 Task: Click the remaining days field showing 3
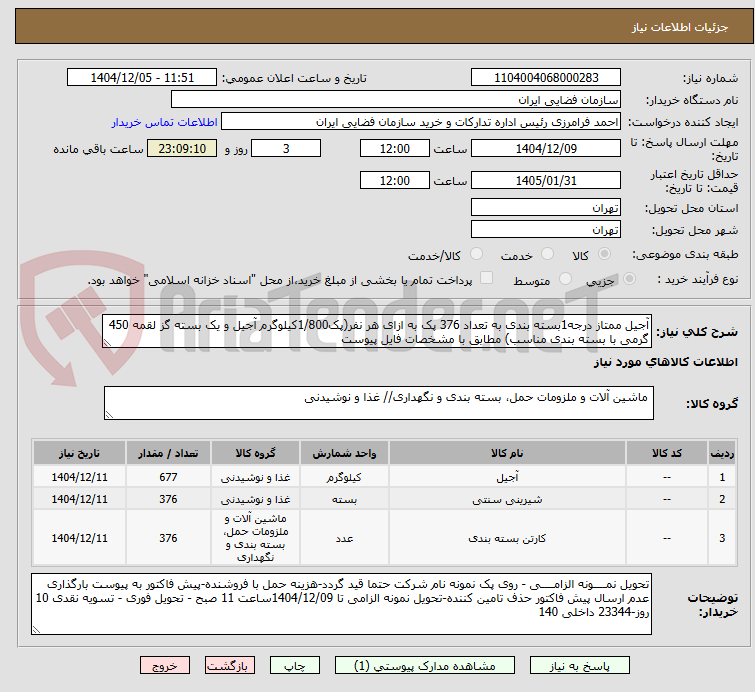[x=286, y=148]
